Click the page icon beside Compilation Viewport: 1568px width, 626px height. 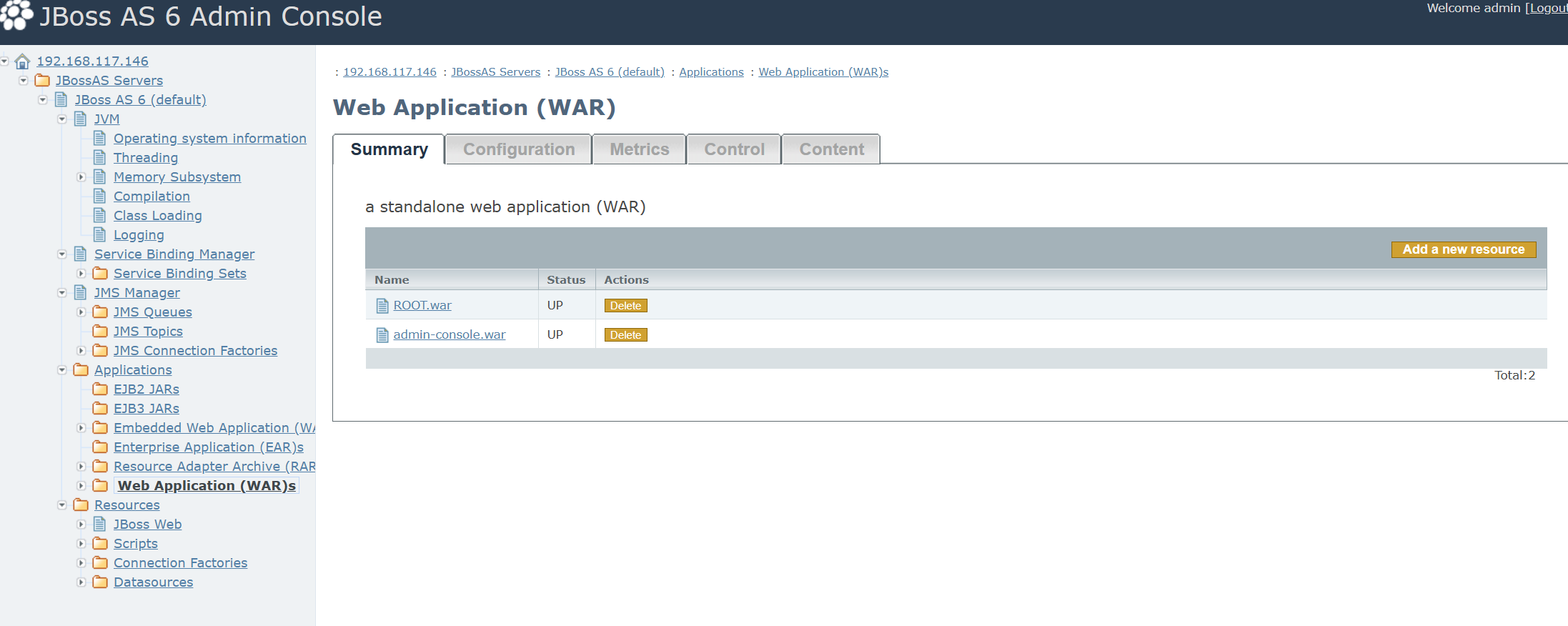tap(100, 196)
